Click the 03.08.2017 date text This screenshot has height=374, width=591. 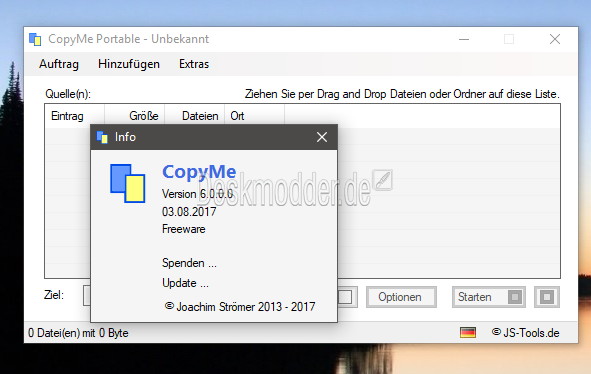coord(189,212)
